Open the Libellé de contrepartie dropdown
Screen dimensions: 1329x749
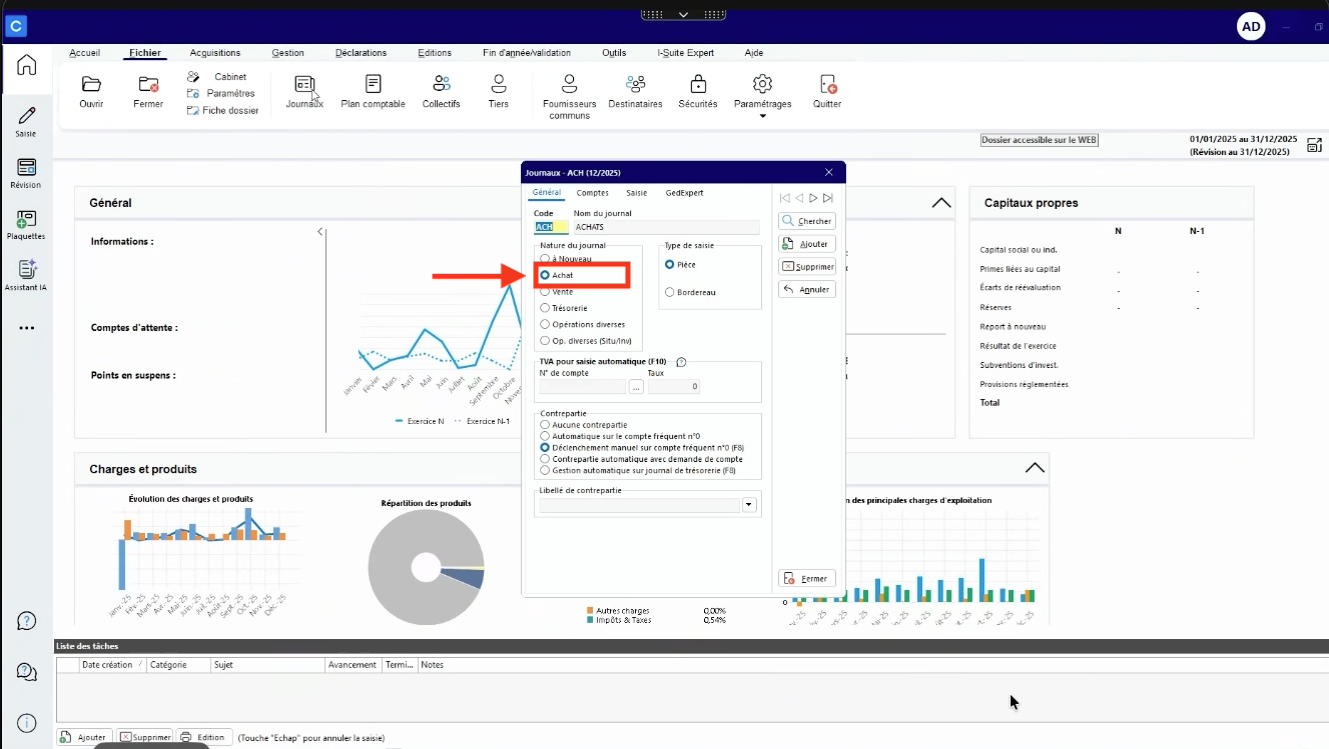click(x=749, y=506)
